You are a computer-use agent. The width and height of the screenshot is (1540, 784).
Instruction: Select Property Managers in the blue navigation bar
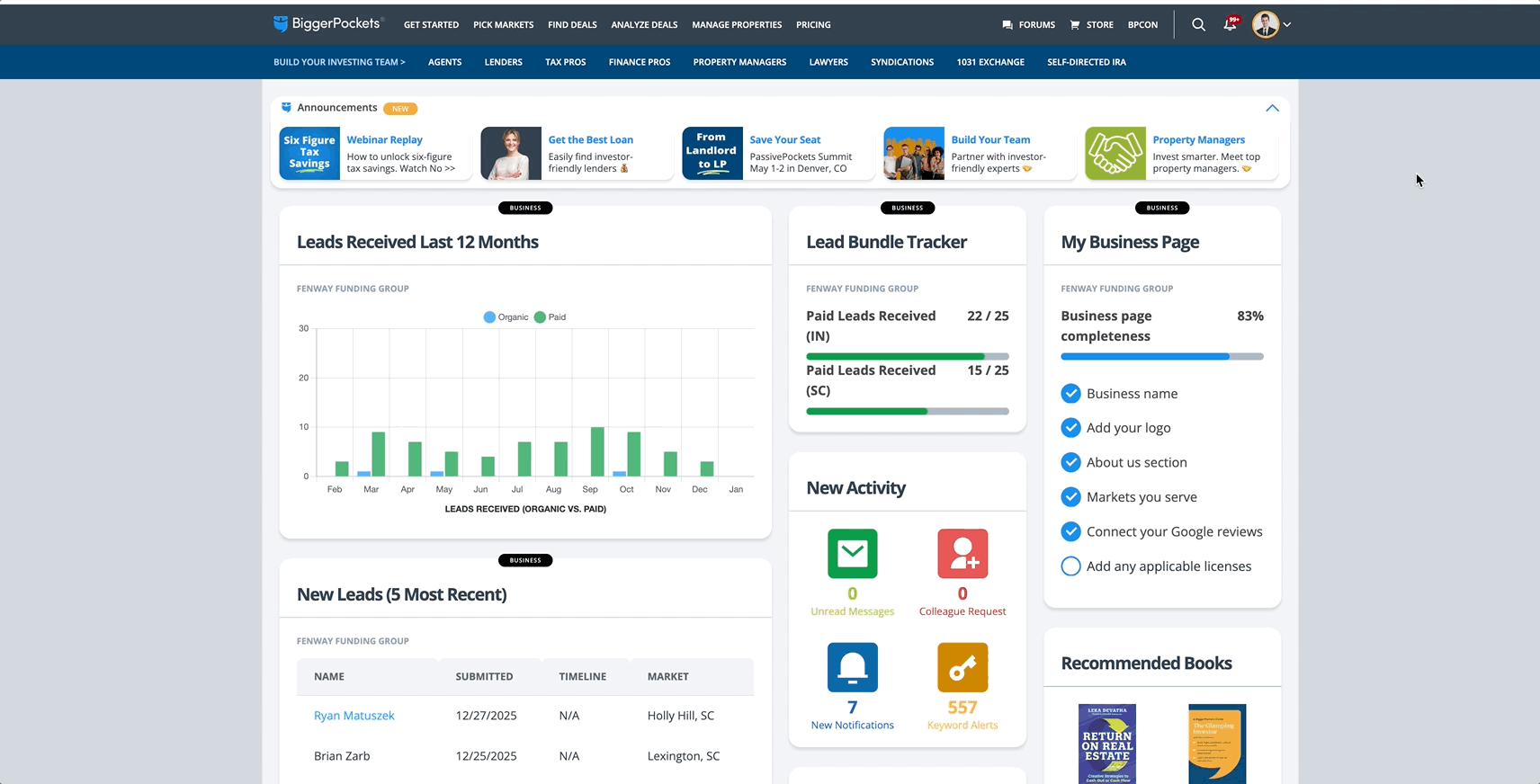click(739, 62)
